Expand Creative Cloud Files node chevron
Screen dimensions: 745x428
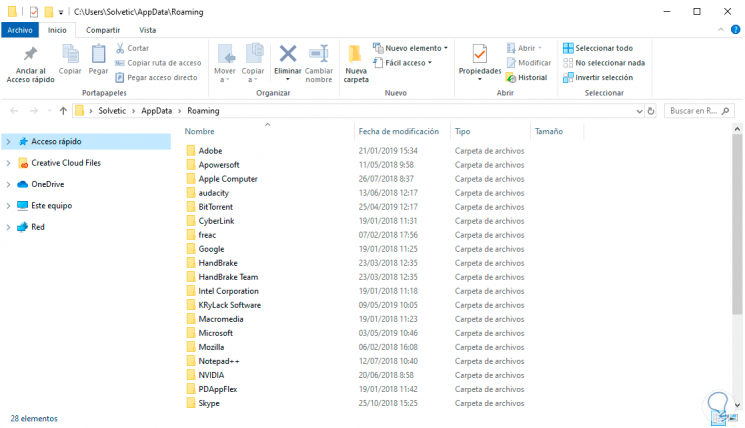point(8,163)
